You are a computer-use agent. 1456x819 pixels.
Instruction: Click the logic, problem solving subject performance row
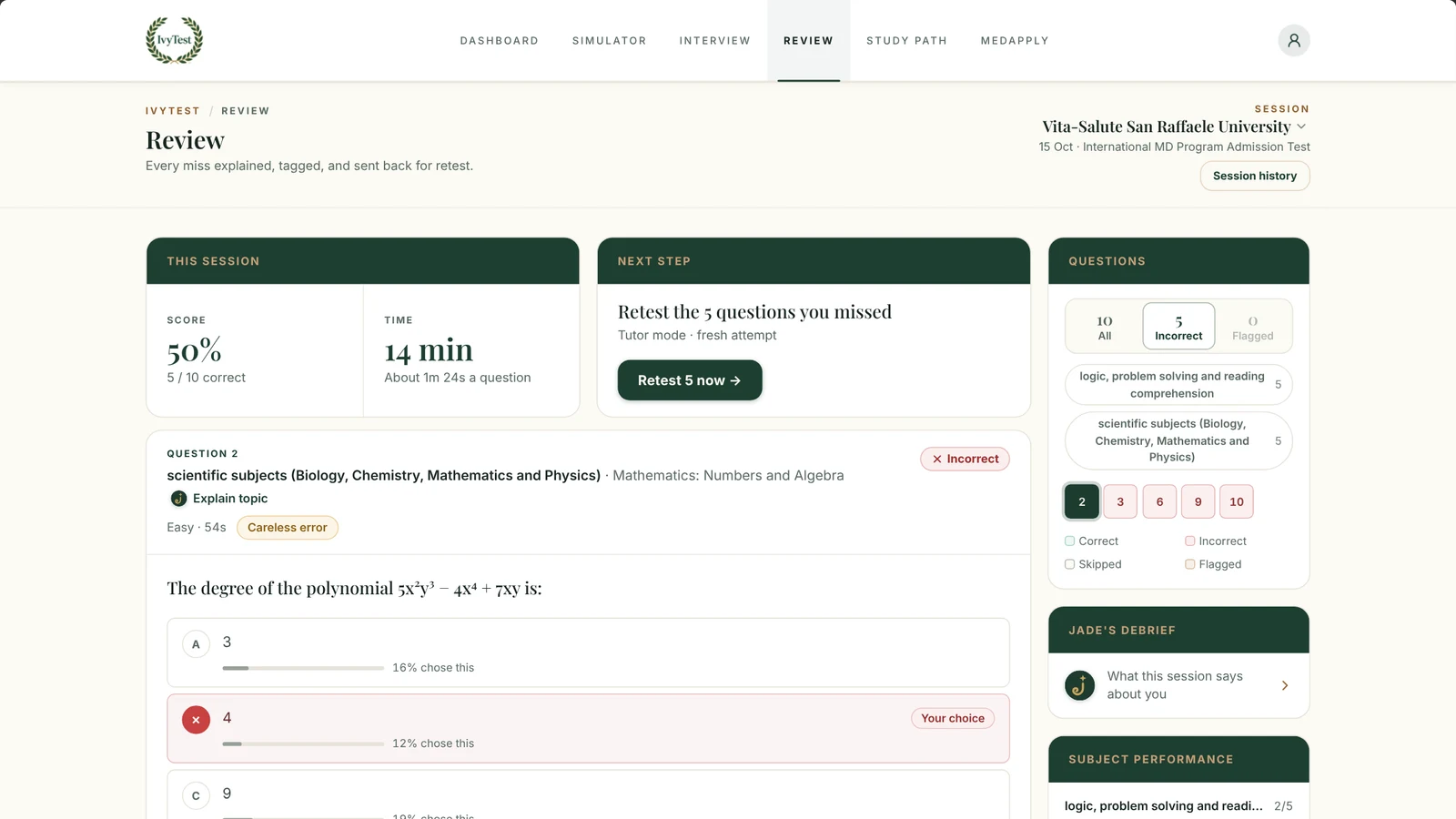click(1178, 805)
